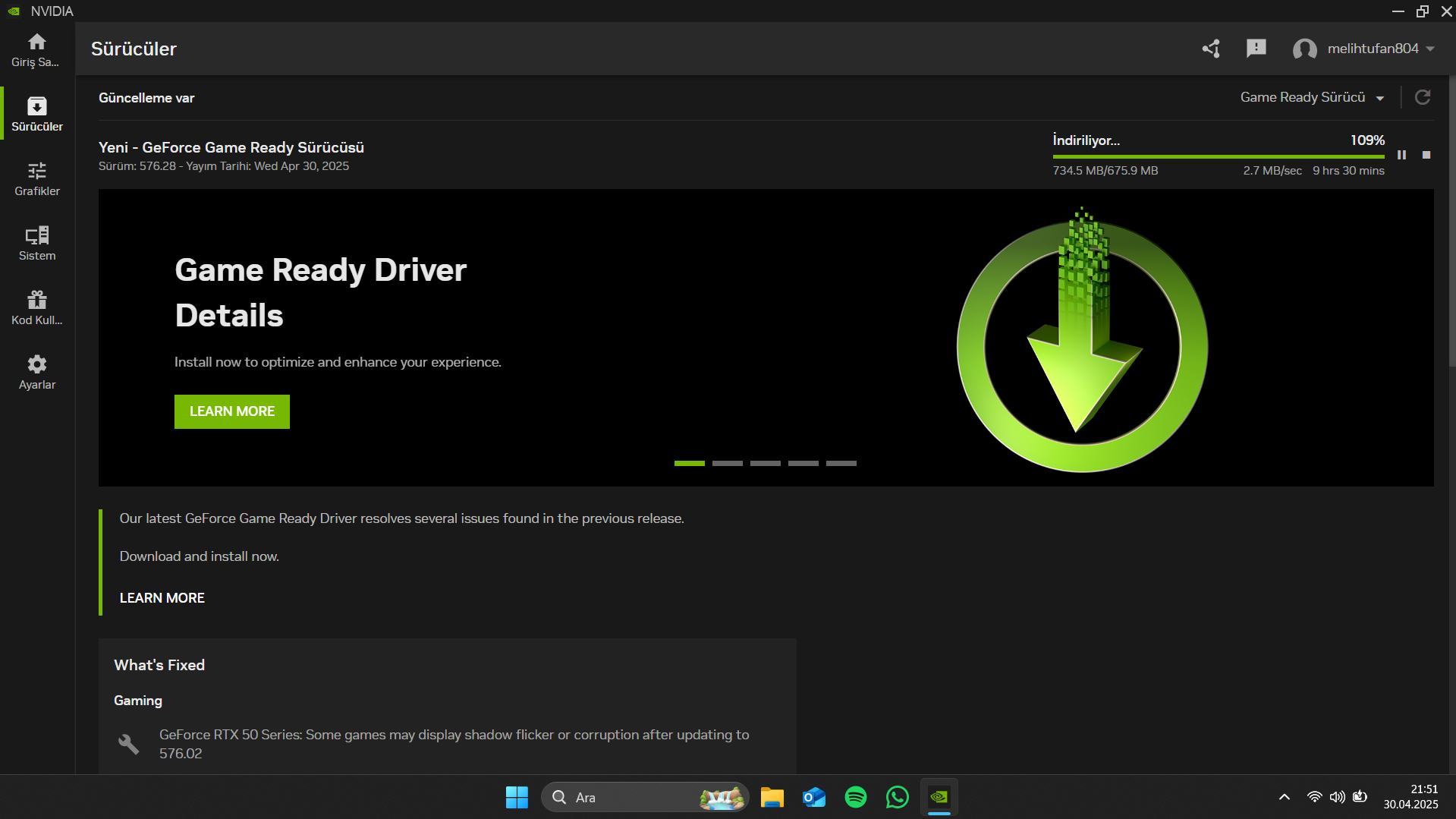Select the fifth banner slide indicator
The width and height of the screenshot is (1456, 819).
[x=841, y=463]
